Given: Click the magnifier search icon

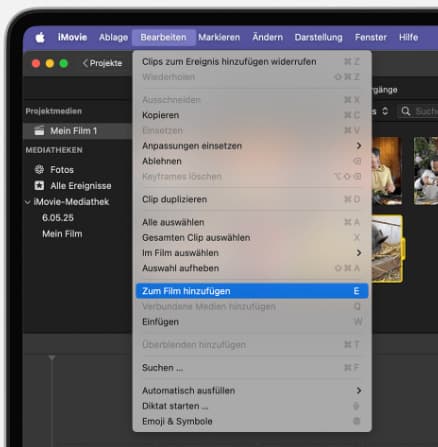Looking at the screenshot, I should tap(406, 111).
